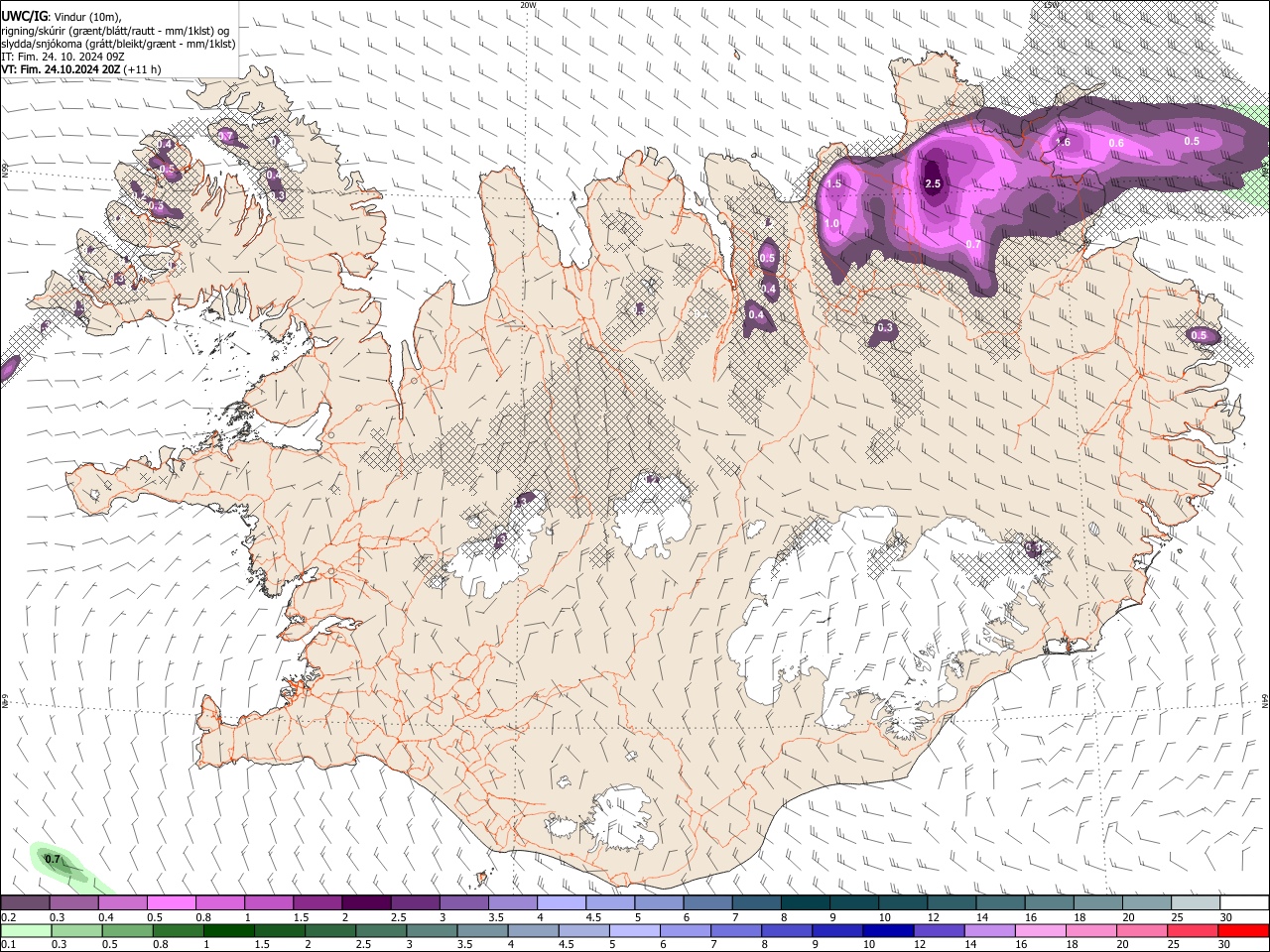
Task: Select the '1.0' label in the snow band
Action: pyautogui.click(x=831, y=224)
